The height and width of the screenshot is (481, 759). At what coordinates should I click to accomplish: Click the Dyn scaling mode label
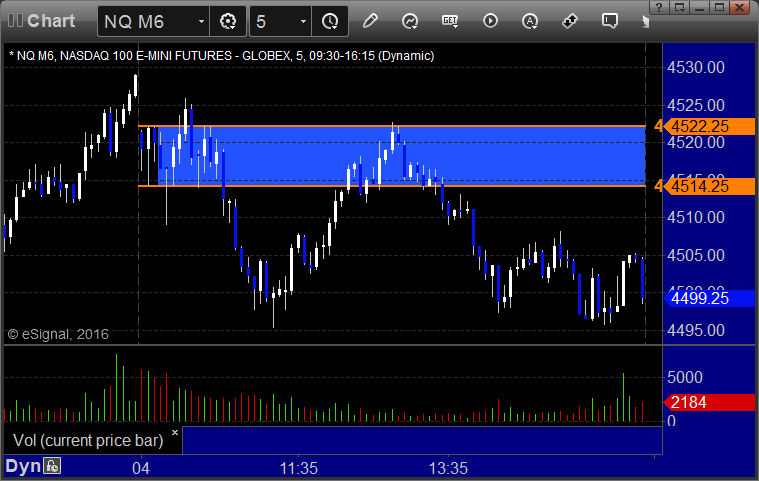tap(23, 466)
